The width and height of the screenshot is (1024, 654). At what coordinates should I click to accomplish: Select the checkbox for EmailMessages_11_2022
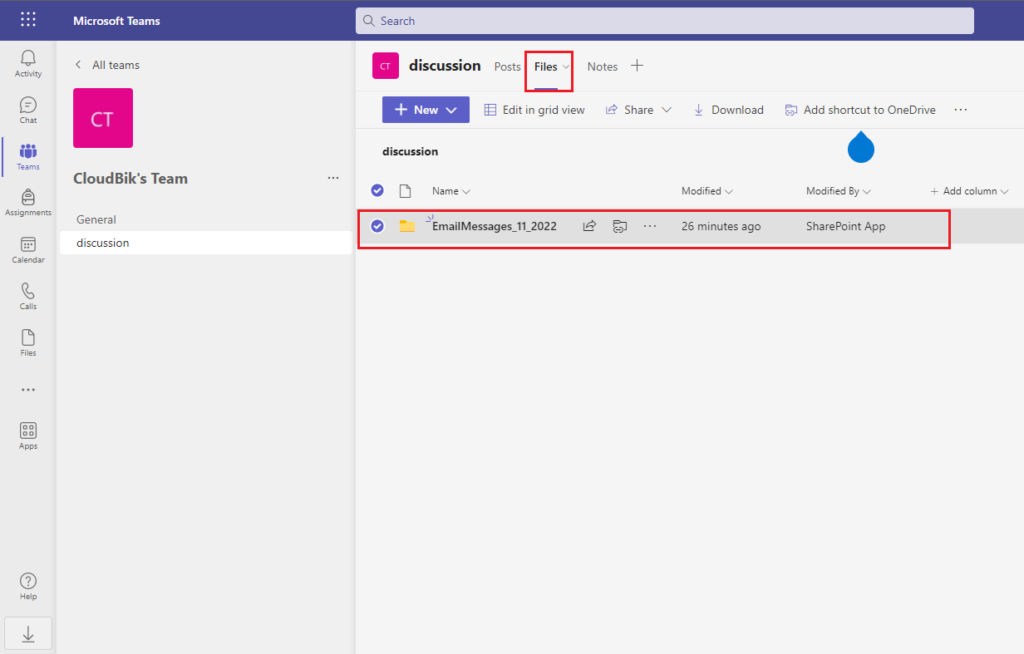(x=377, y=226)
